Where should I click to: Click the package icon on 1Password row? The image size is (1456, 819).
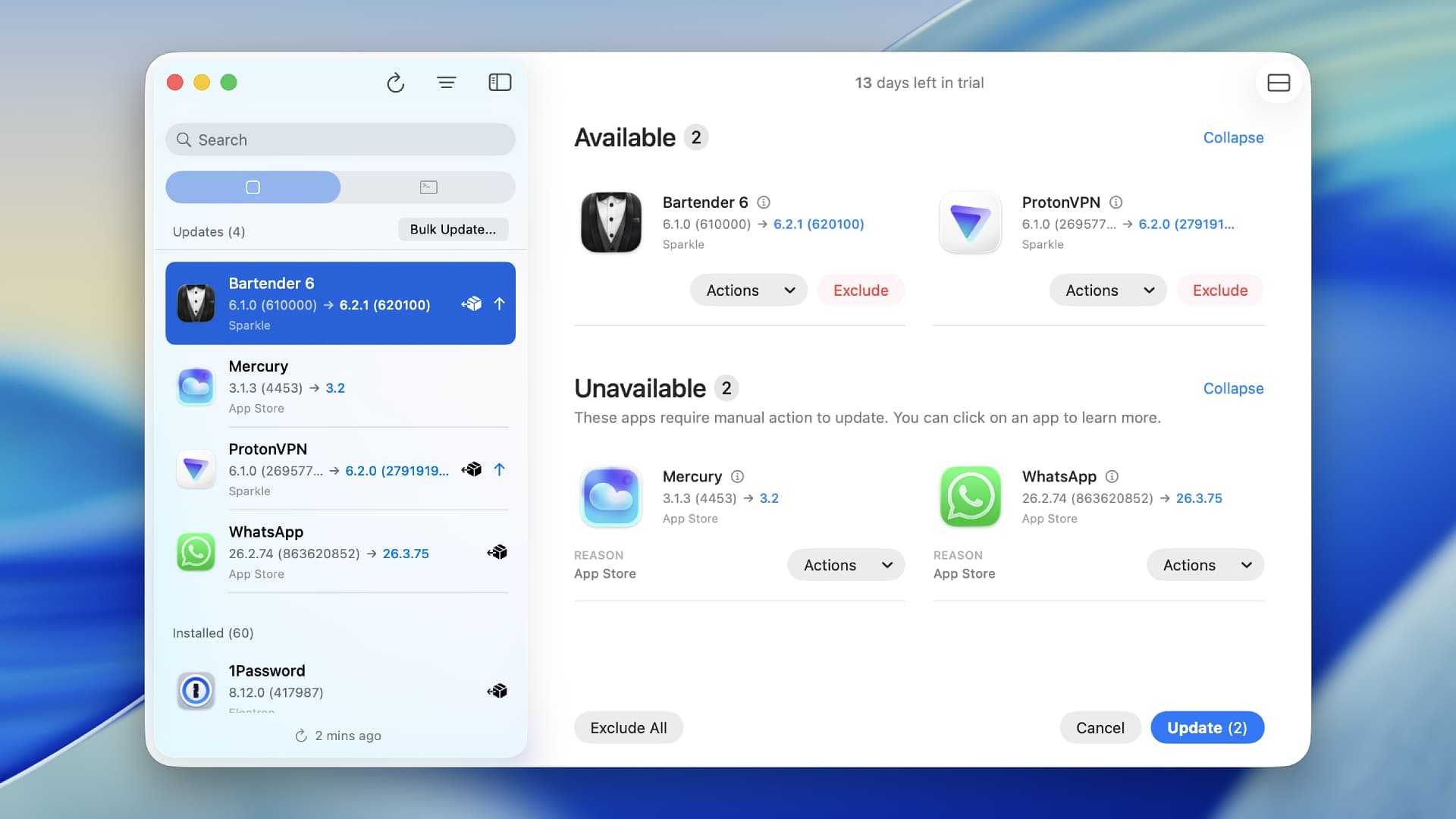(x=497, y=691)
